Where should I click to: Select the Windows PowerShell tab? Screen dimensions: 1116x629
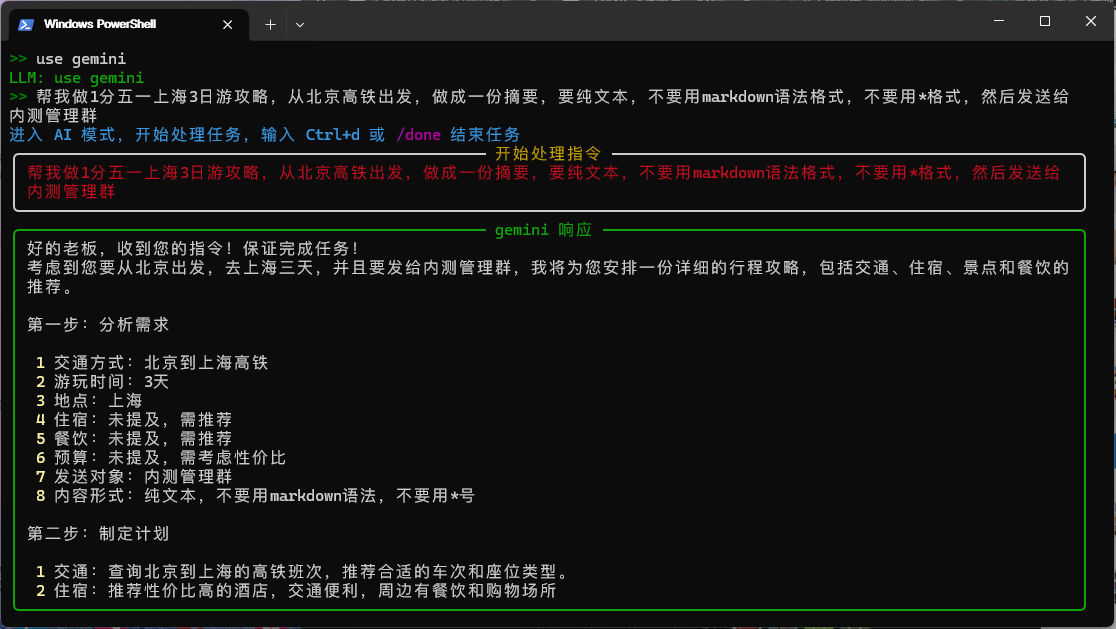128,25
